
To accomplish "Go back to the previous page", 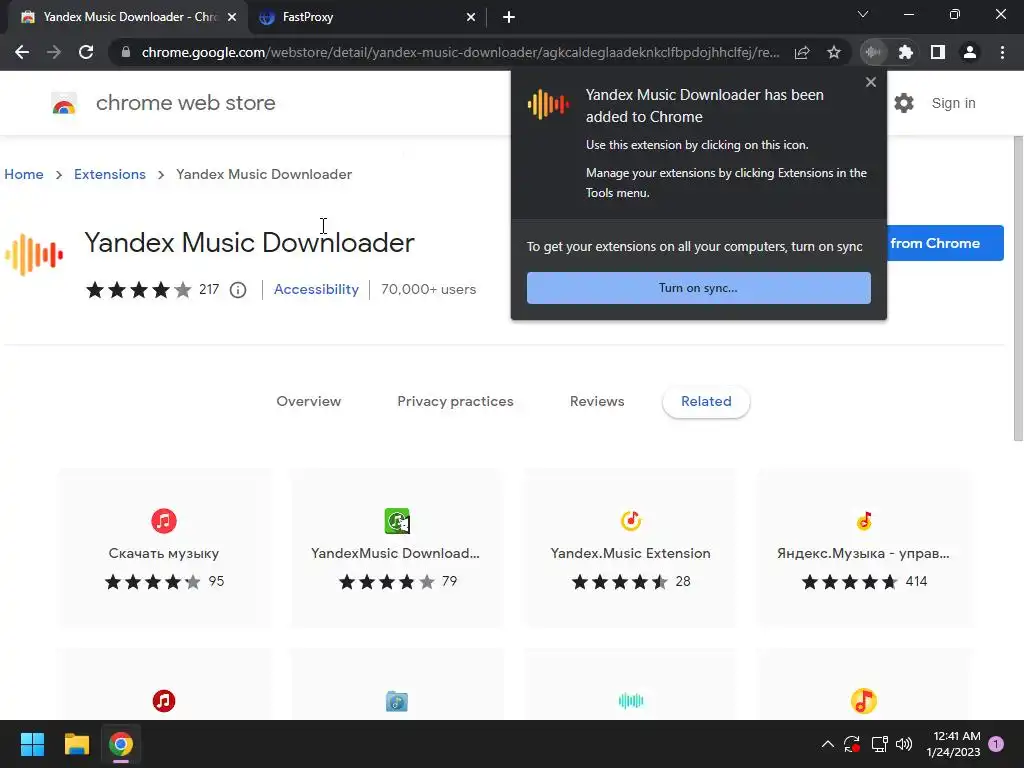I will (x=22, y=52).
